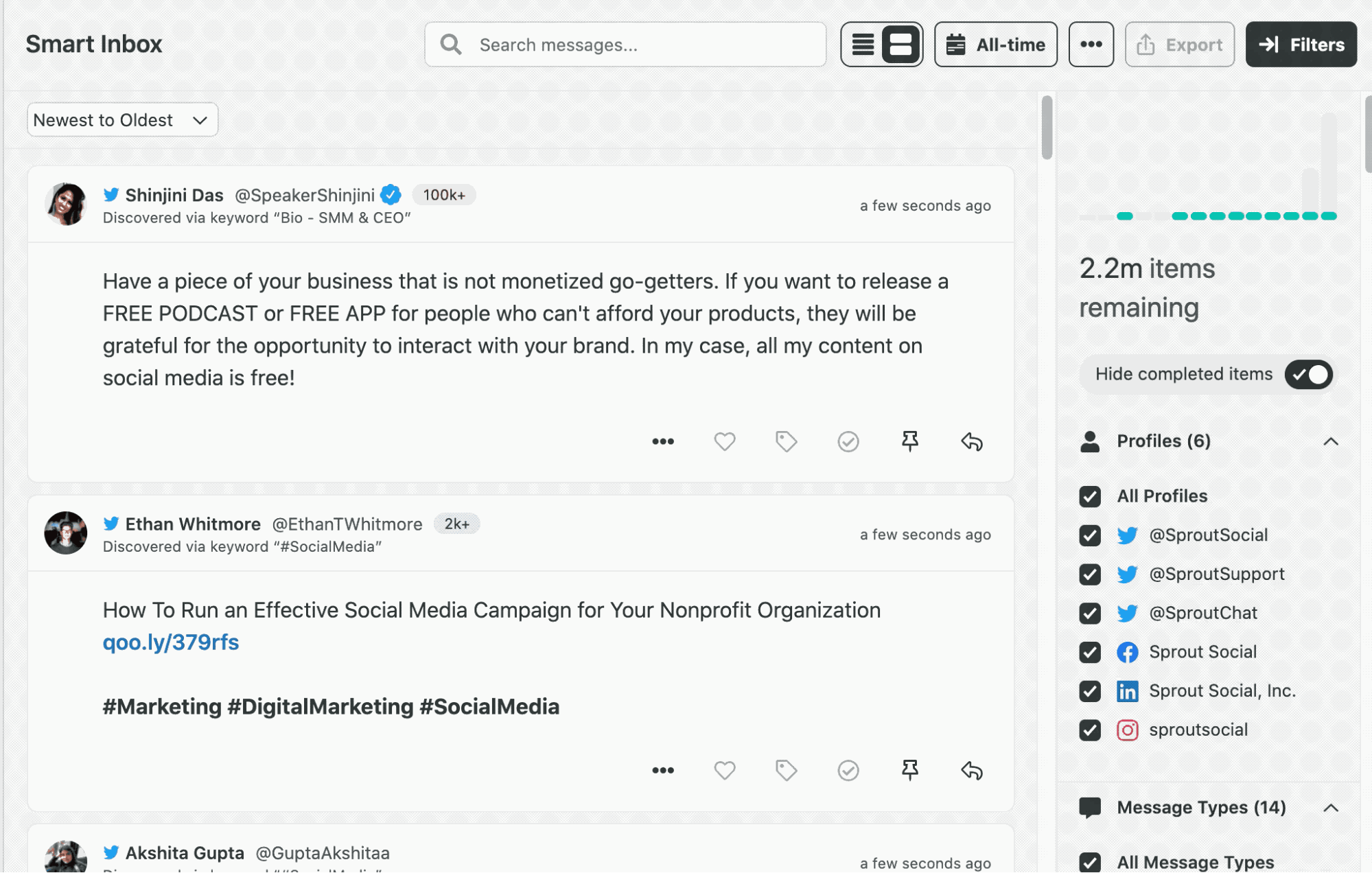Click the @GuptaAkshitaa handle
This screenshot has width=1372, height=873.
[x=323, y=853]
